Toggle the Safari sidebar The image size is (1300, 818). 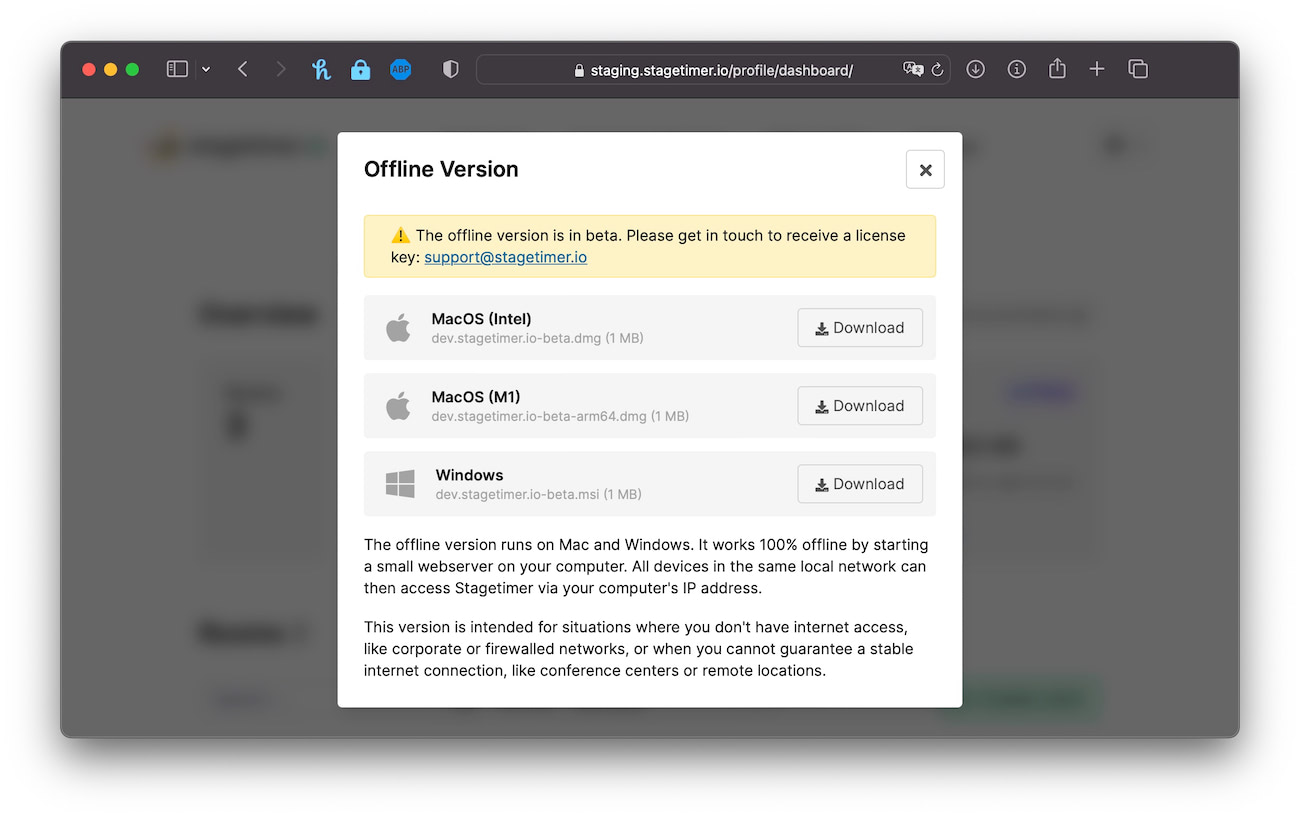pos(176,69)
